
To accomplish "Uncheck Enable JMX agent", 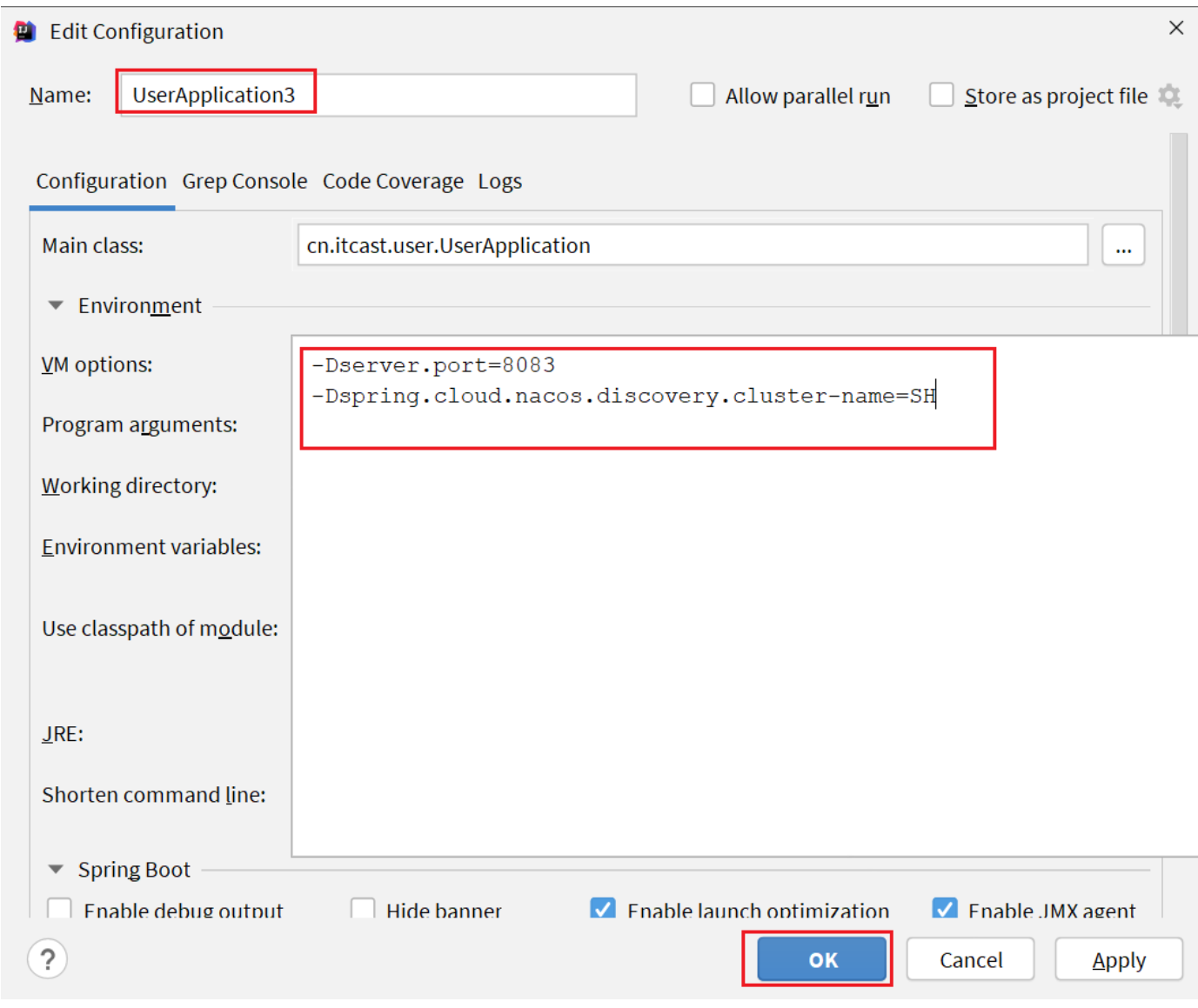I will 944,909.
